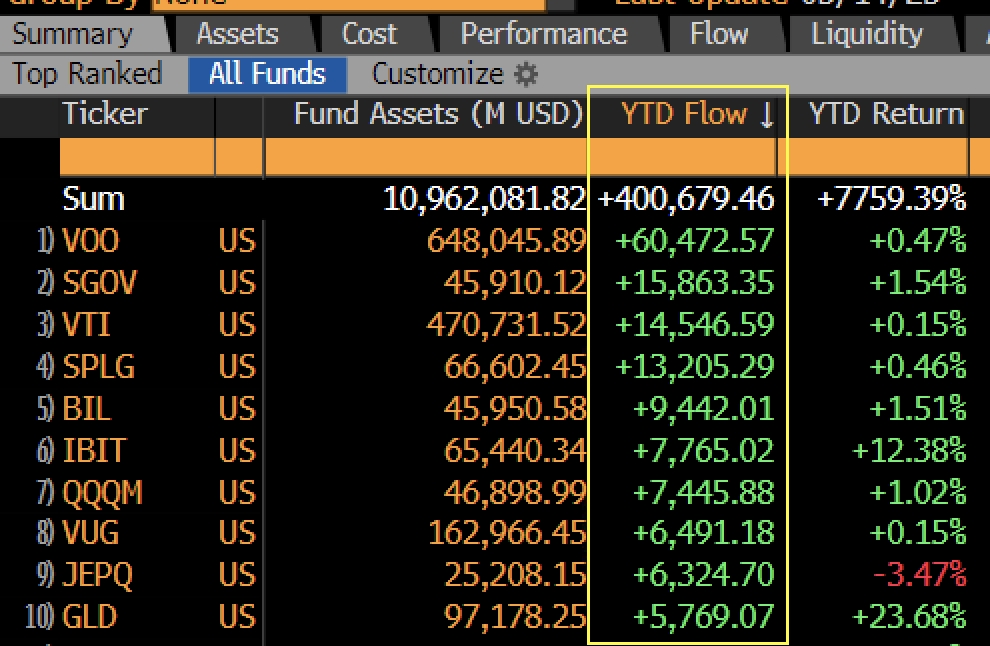Screen dimensions: 990x646
Task: Select the IBIT ticker link
Action: [x=94, y=450]
